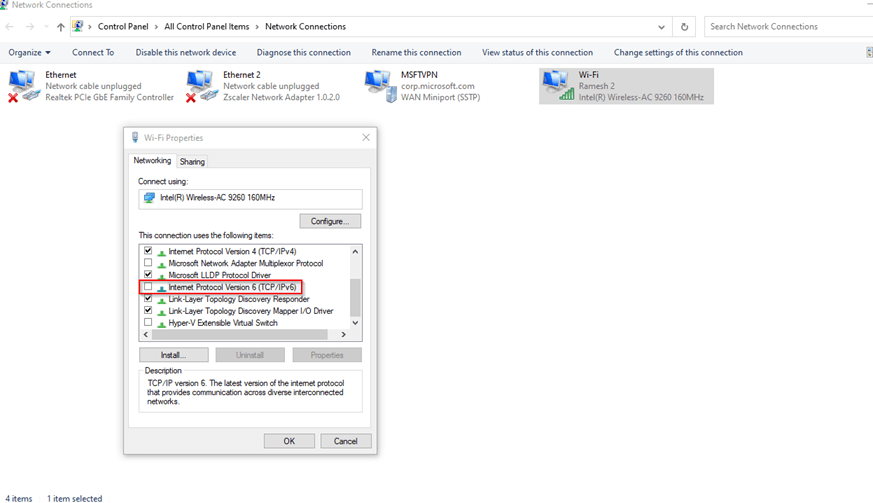This screenshot has height=503, width=873.
Task: Uncheck Link-Layer Topology Discovery Mapper I/O Driver
Action: click(148, 310)
